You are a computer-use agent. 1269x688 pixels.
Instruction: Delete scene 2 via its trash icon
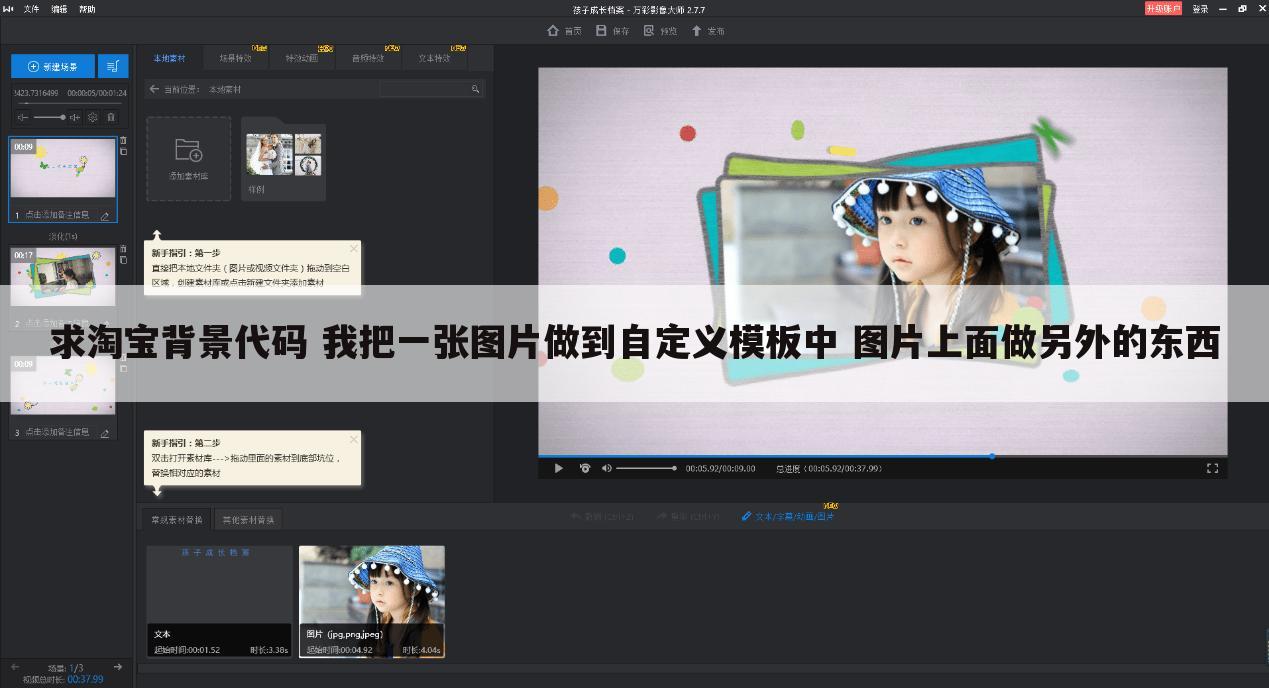[124, 249]
